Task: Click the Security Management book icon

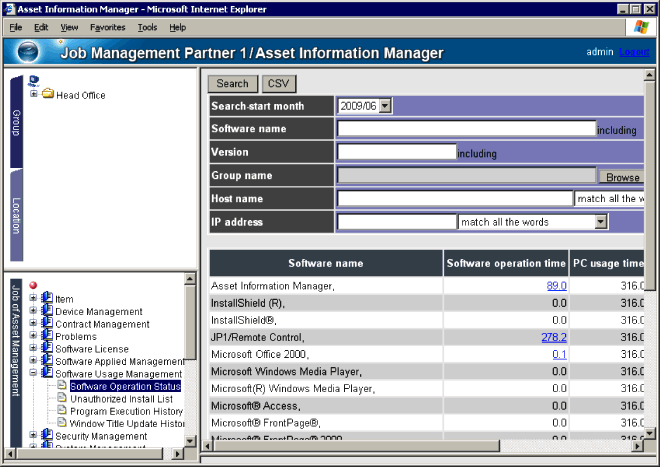Action: [46, 436]
